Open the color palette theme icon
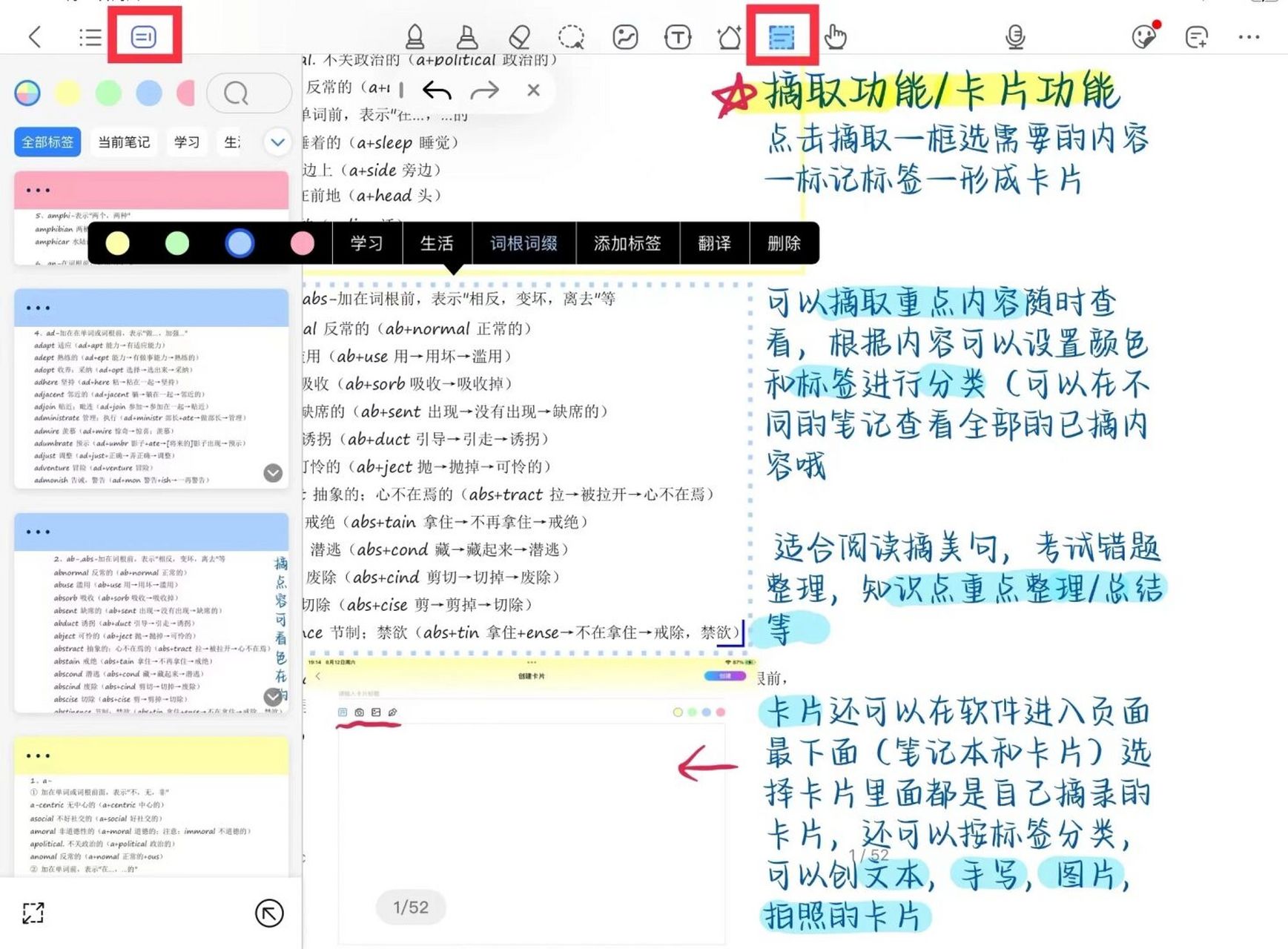Screen dimensions: 1288x949 point(1144,36)
